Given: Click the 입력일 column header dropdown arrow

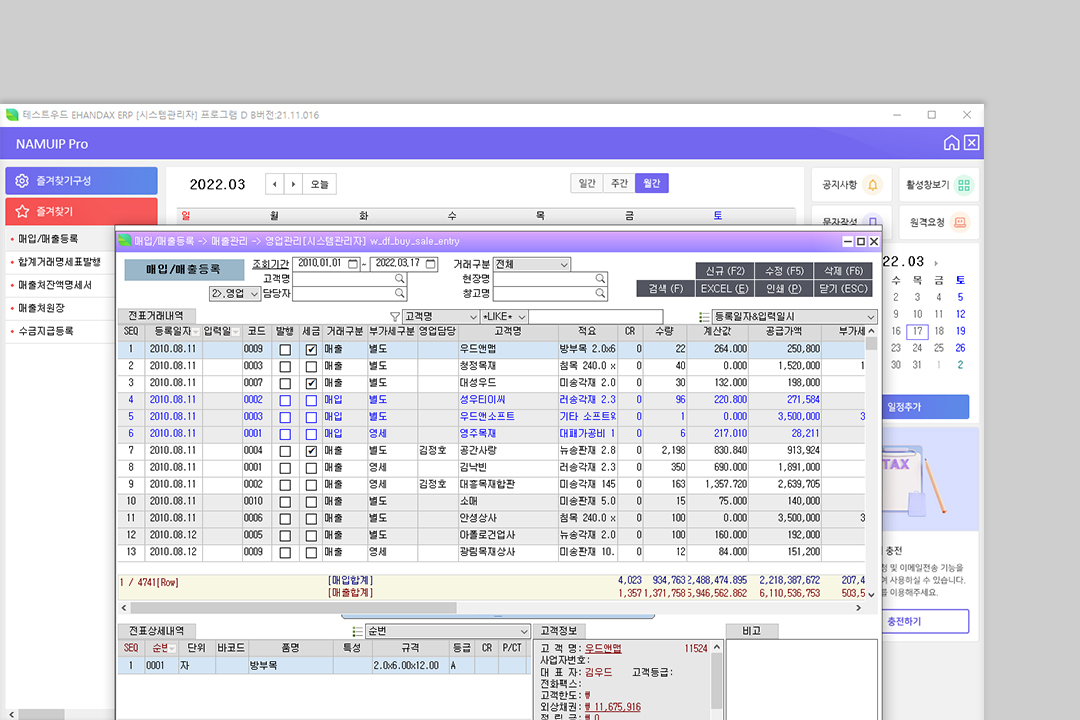Looking at the screenshot, I should click(236, 332).
